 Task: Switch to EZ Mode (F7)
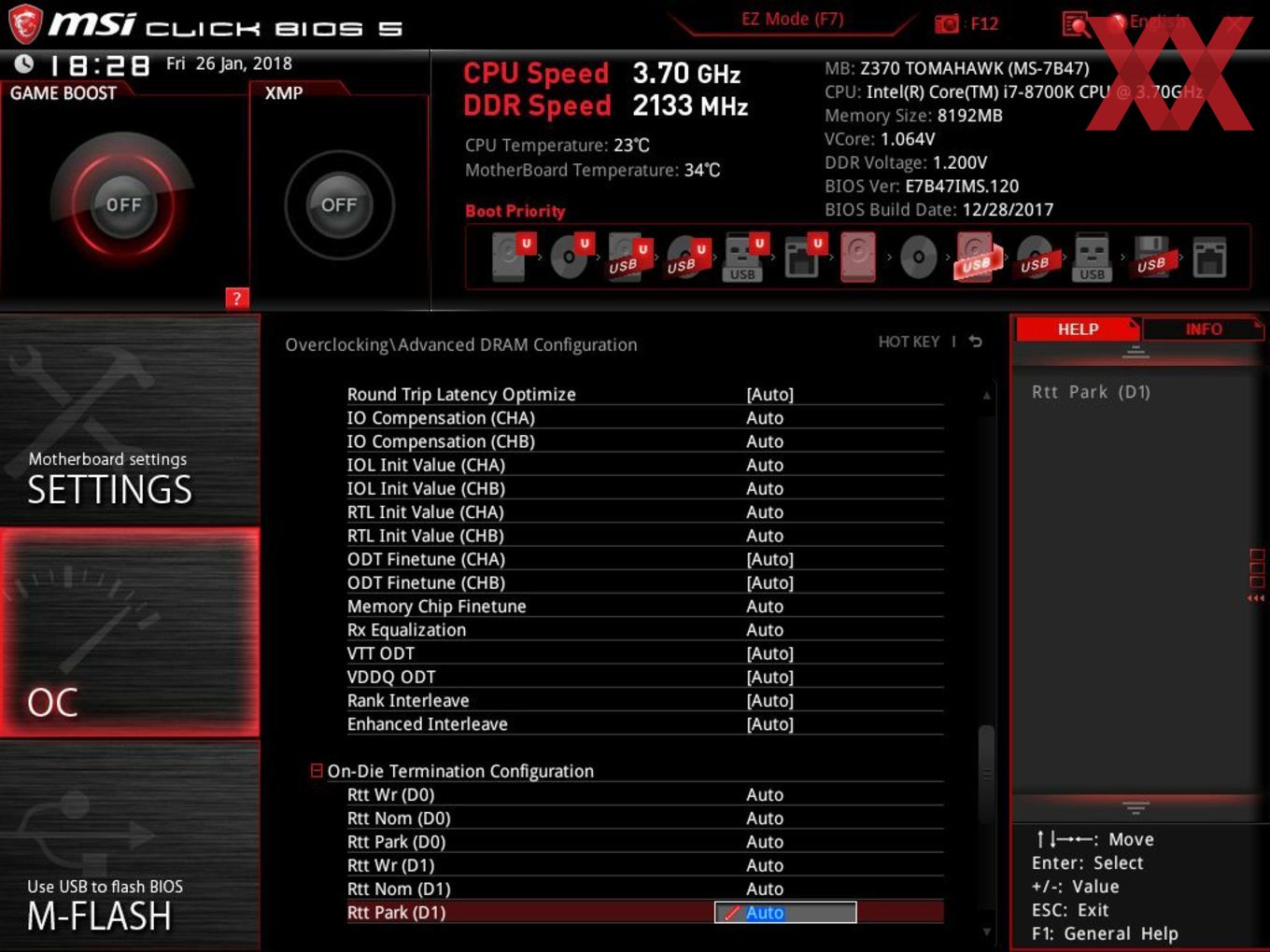coord(792,19)
